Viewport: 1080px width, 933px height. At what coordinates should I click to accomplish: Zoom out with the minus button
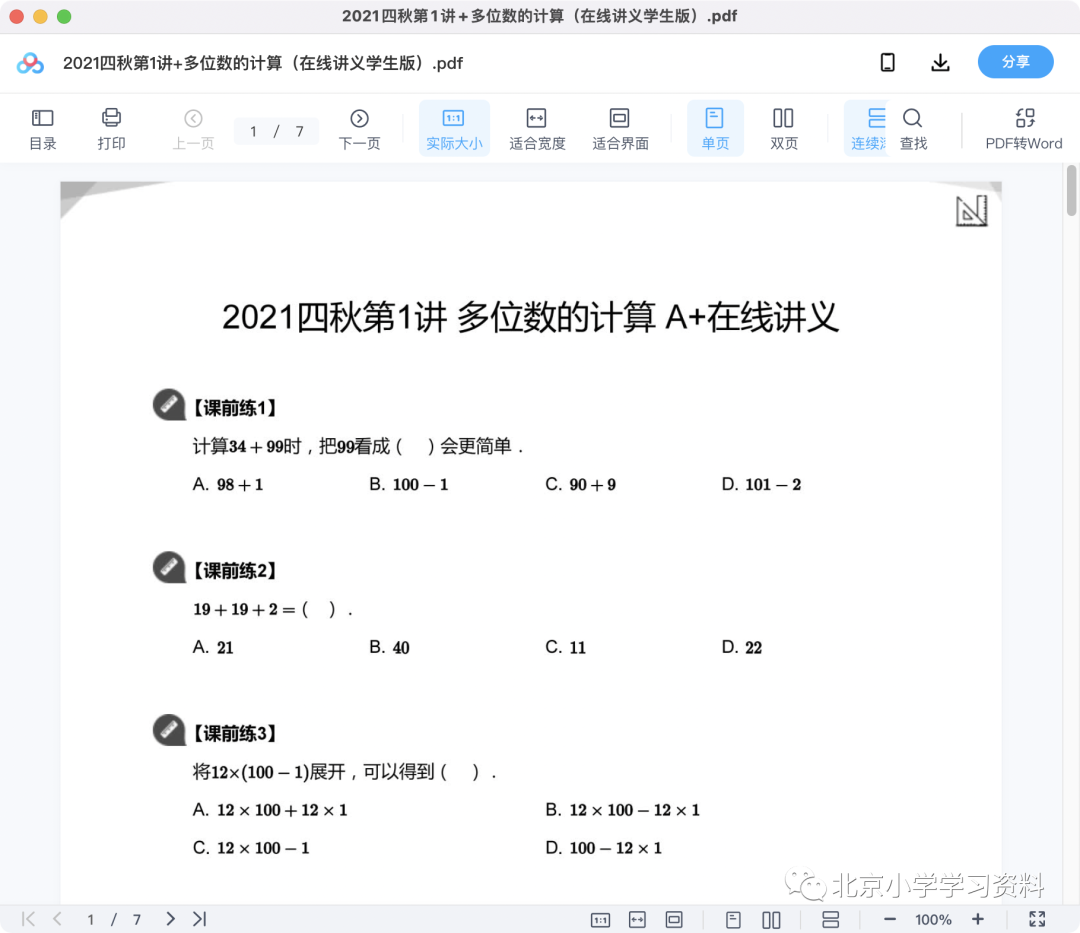click(x=890, y=919)
